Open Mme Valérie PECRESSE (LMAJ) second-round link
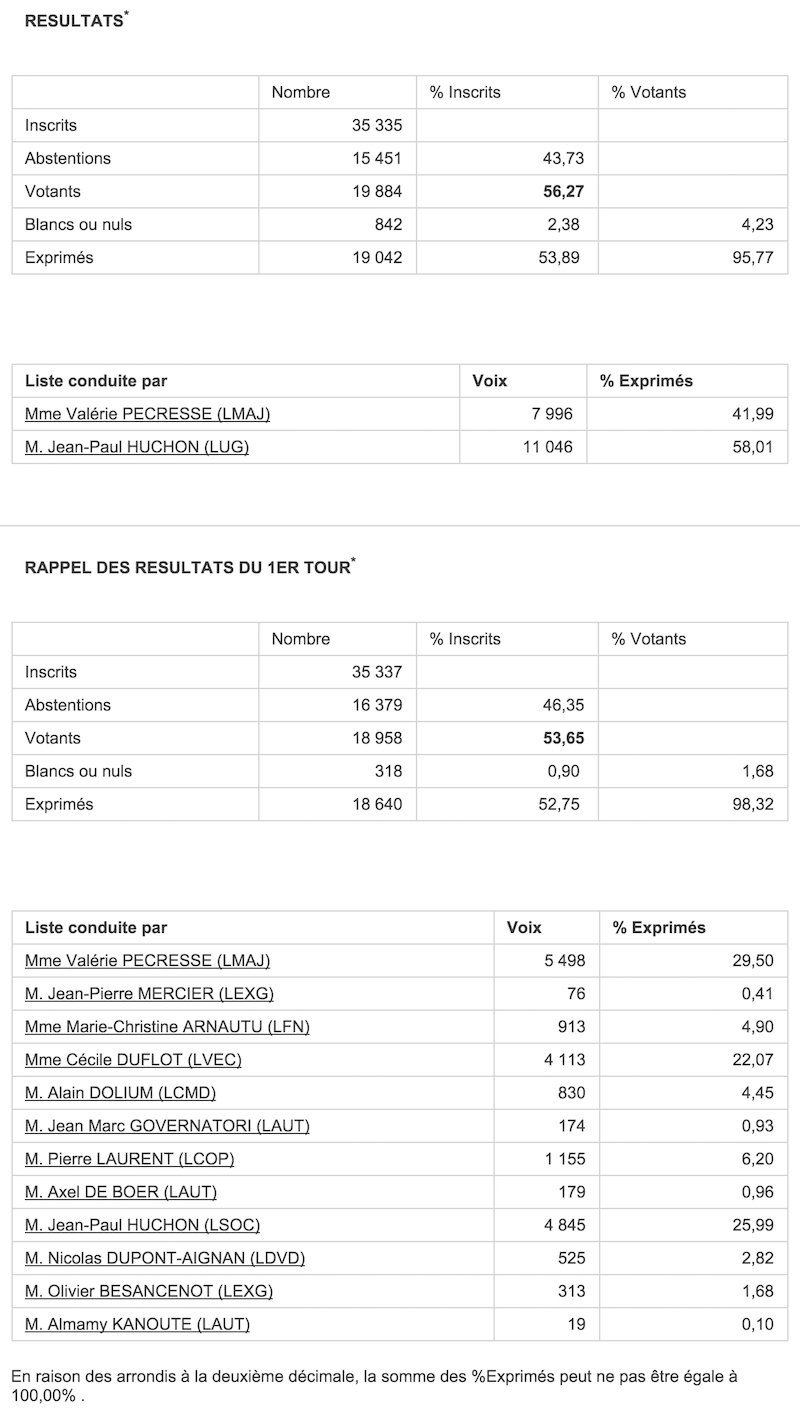This screenshot has height=1424, width=800. 147,414
